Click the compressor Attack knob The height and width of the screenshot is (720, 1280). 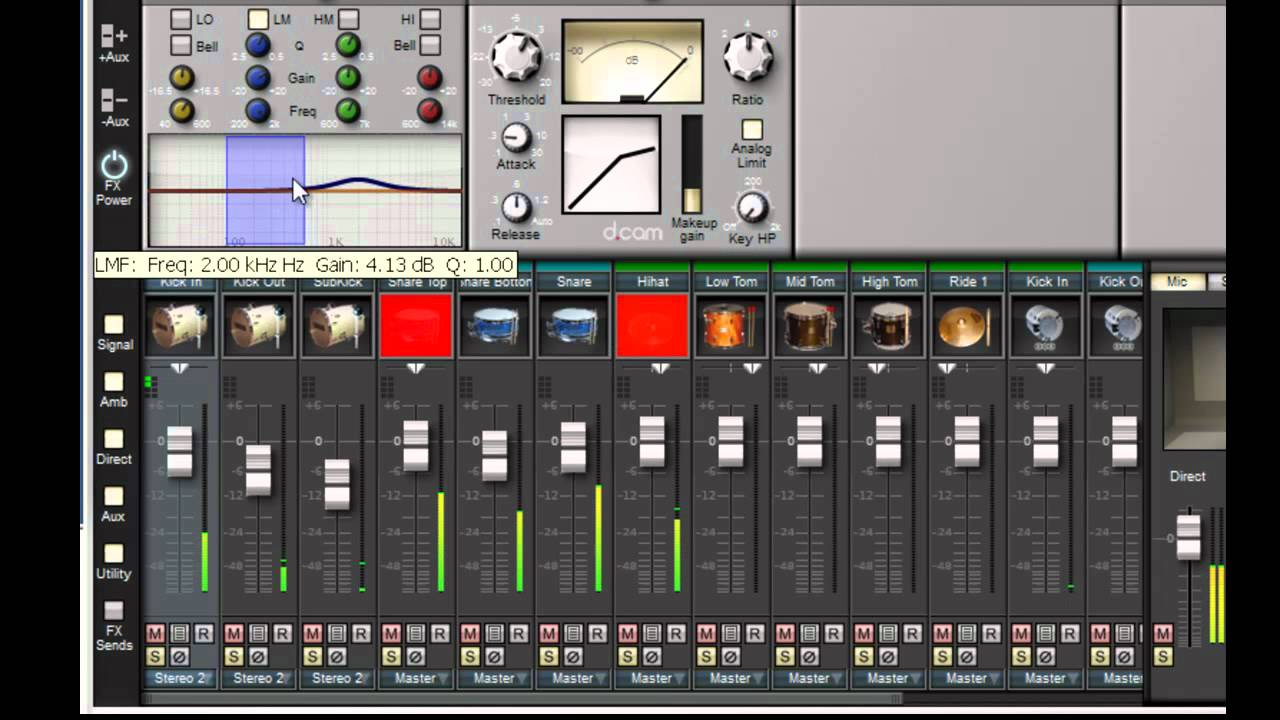[516, 137]
